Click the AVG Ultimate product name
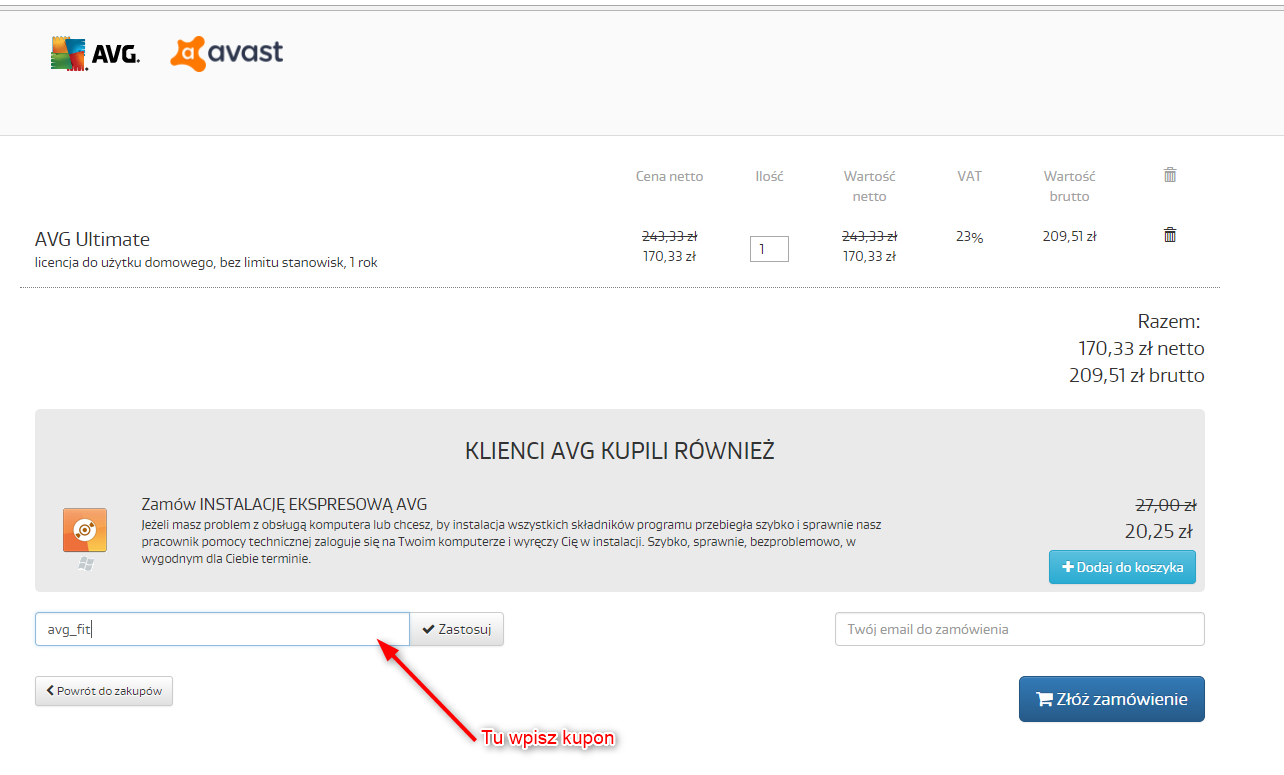 click(92, 239)
